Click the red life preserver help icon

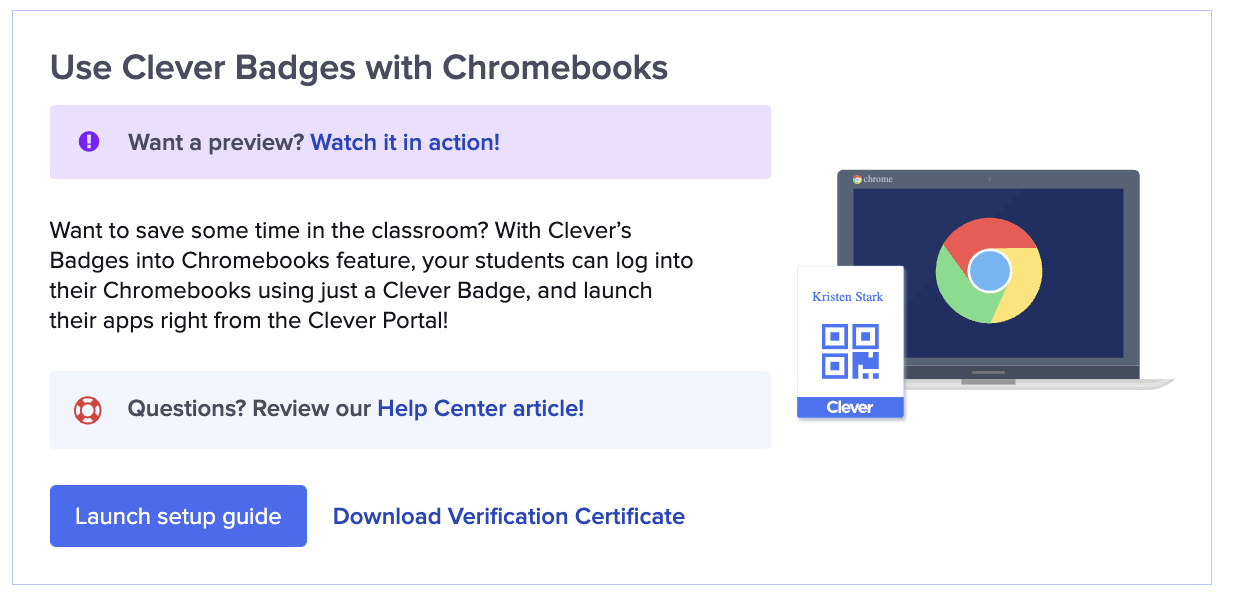88,409
